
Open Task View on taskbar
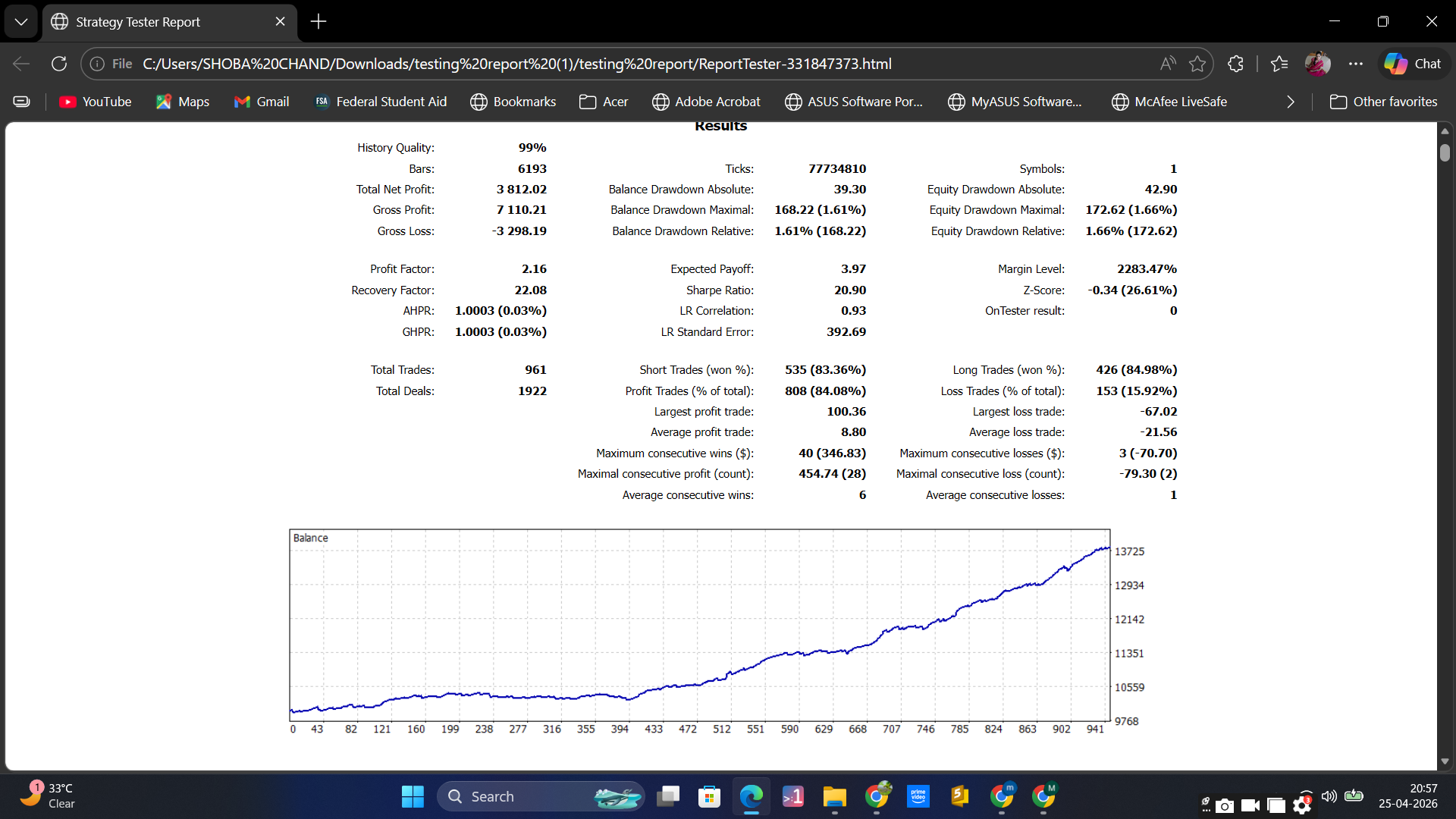pyautogui.click(x=668, y=796)
